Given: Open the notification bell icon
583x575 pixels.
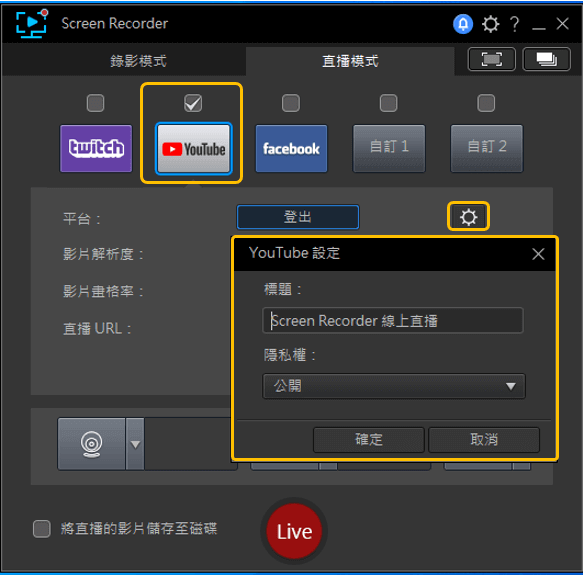Looking at the screenshot, I should click(x=463, y=24).
